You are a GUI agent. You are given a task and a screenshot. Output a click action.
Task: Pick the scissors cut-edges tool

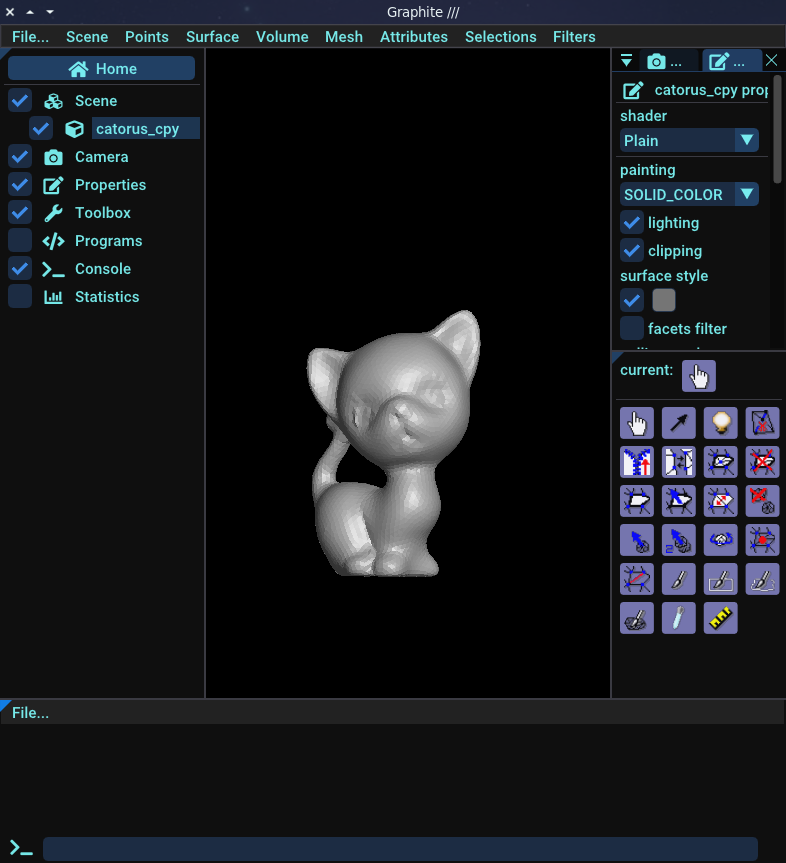(762, 423)
